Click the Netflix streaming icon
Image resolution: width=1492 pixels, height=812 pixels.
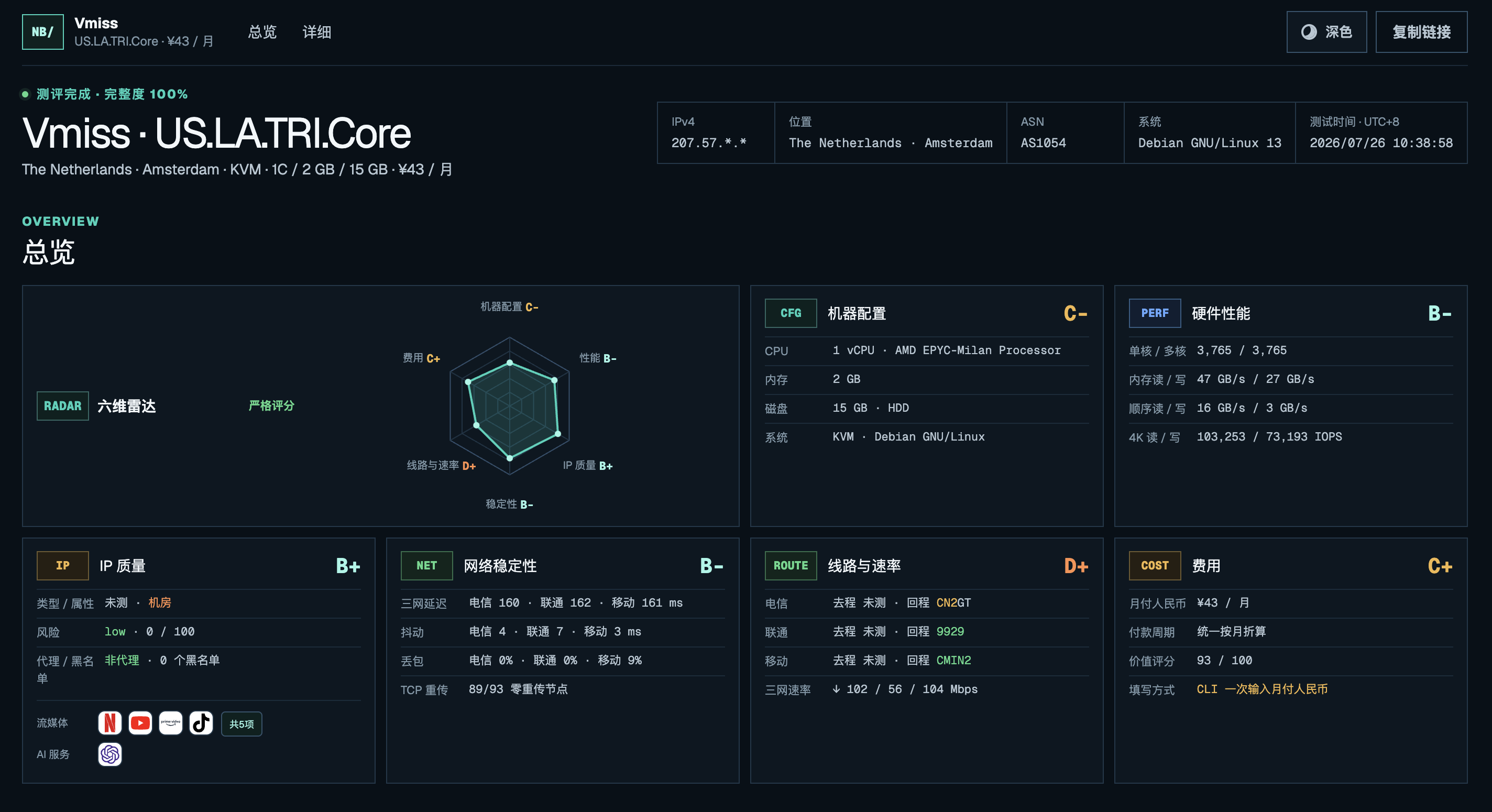109,723
